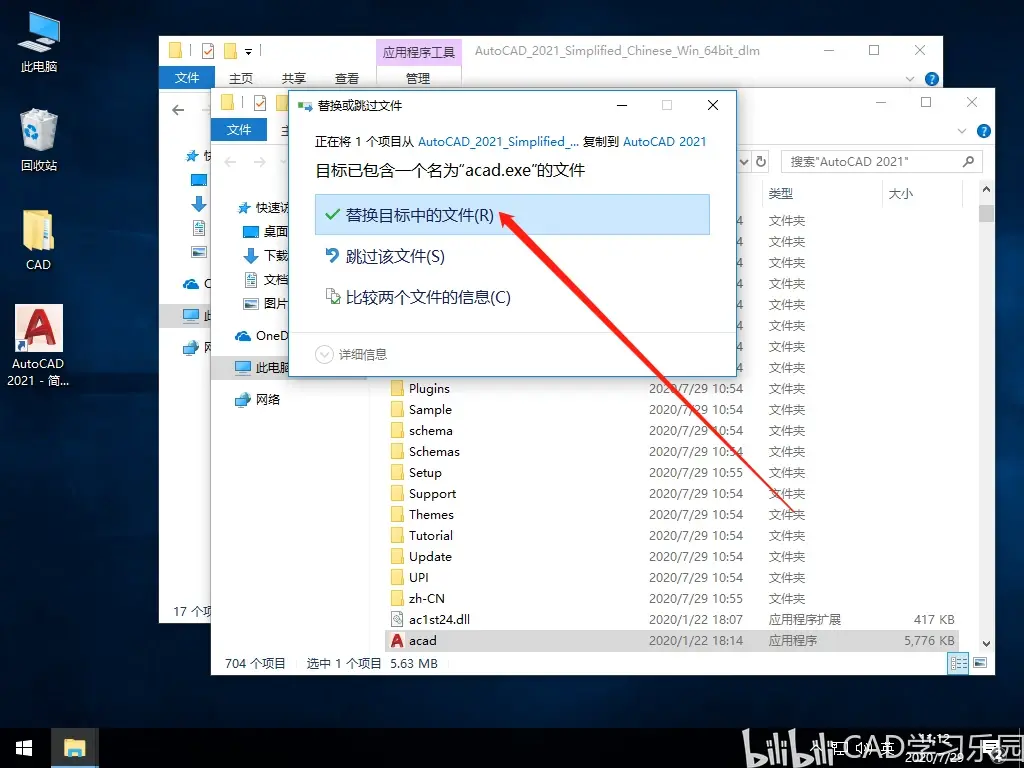Sort by 大小 column header

click(x=901, y=193)
